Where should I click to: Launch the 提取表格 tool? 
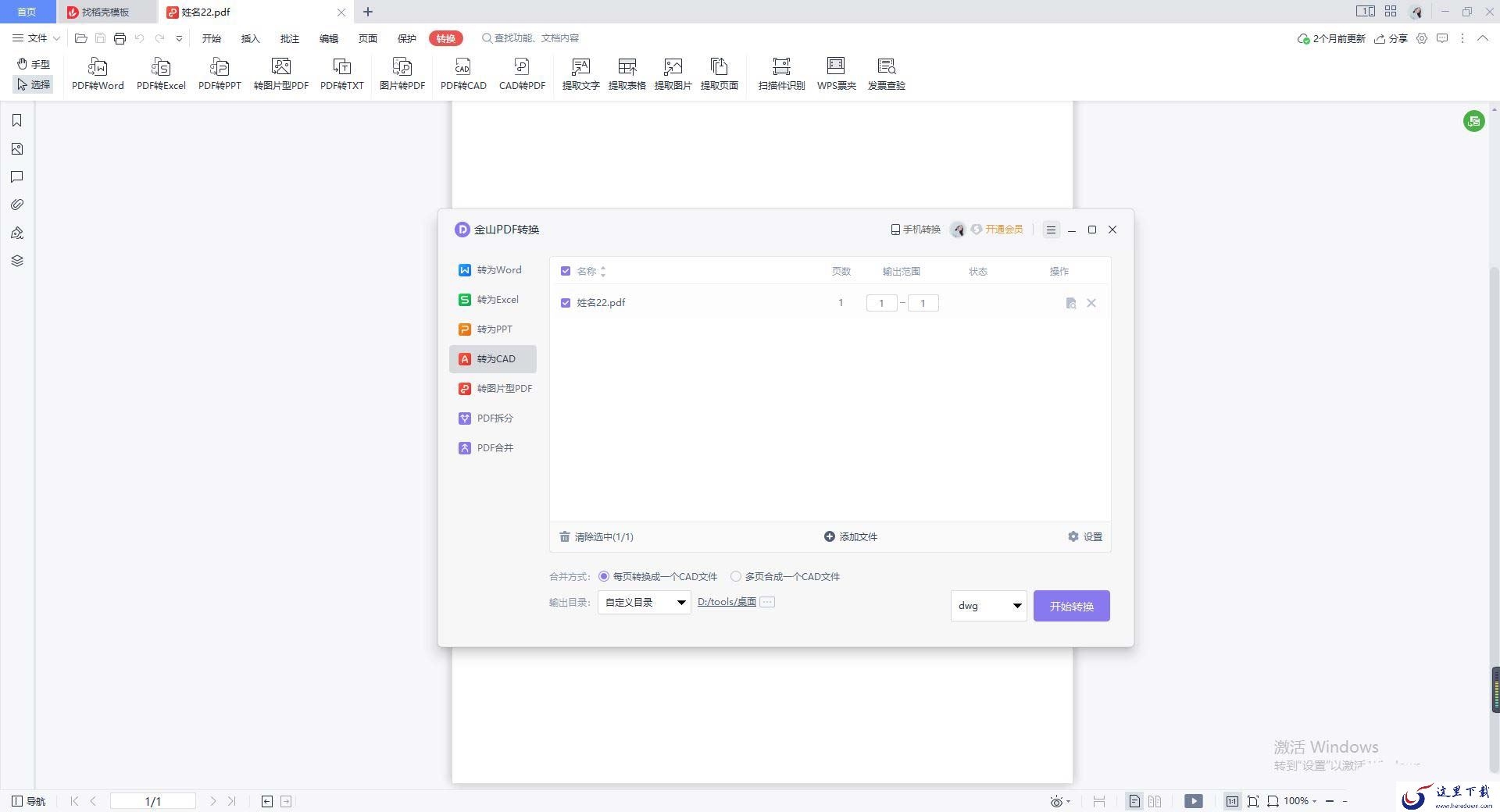627,74
